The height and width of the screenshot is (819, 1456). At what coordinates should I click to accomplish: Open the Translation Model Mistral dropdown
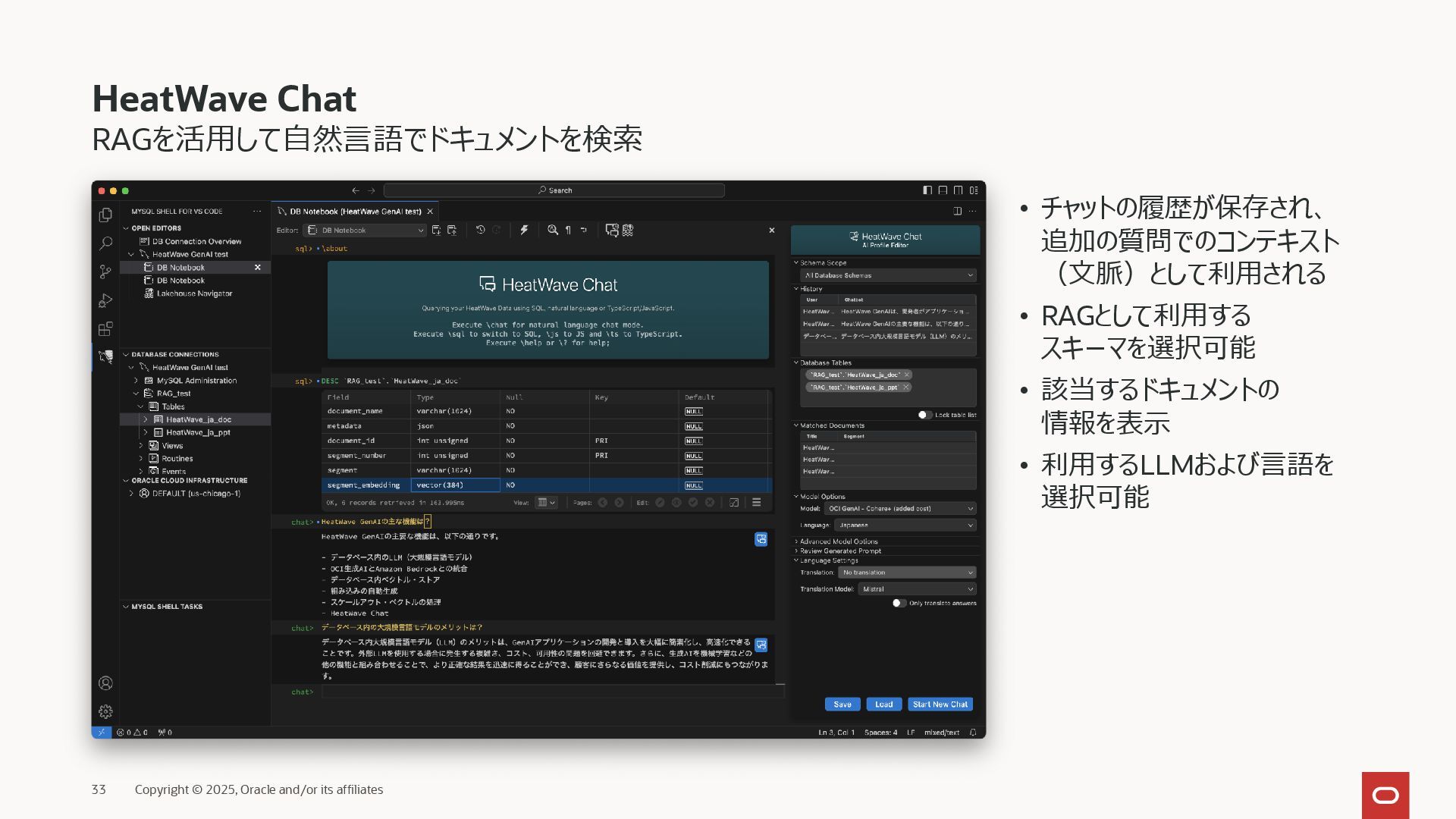click(917, 588)
